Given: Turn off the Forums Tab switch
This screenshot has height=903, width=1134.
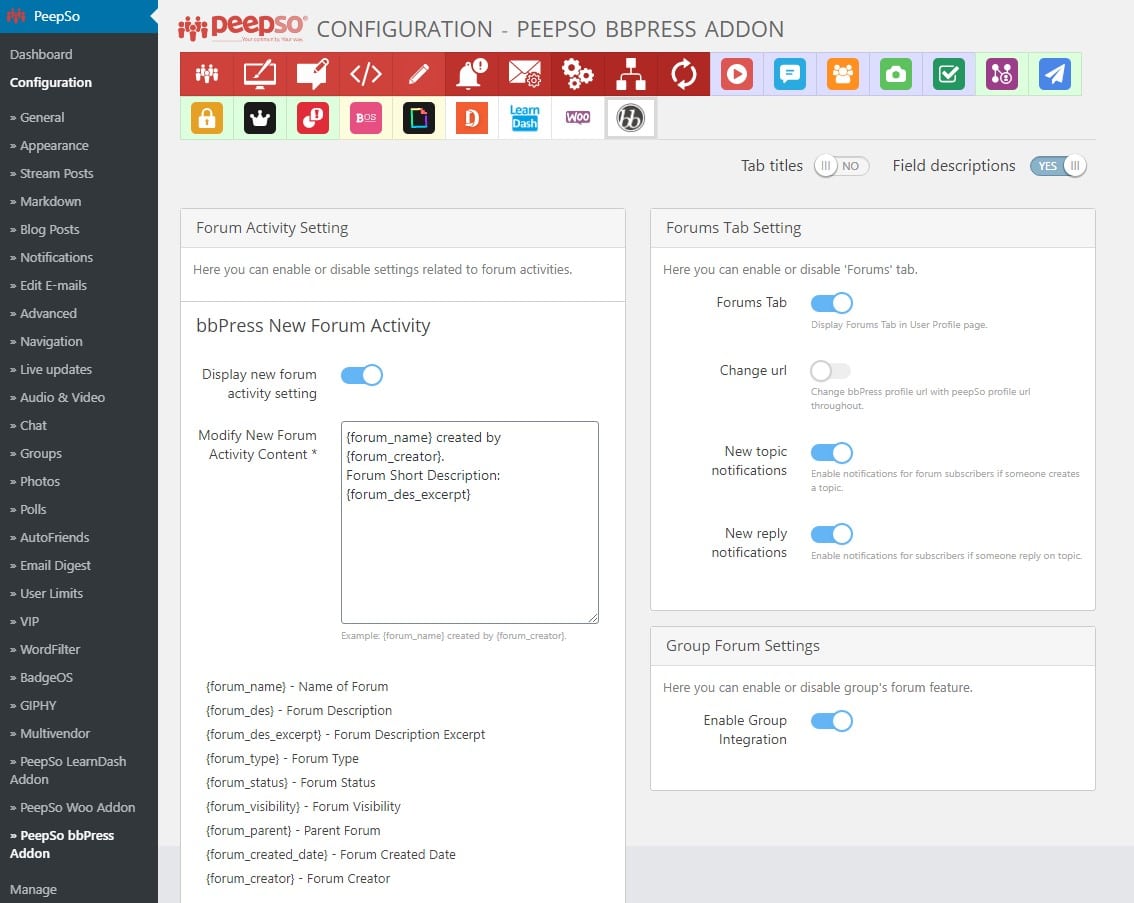Looking at the screenshot, I should (x=832, y=303).
